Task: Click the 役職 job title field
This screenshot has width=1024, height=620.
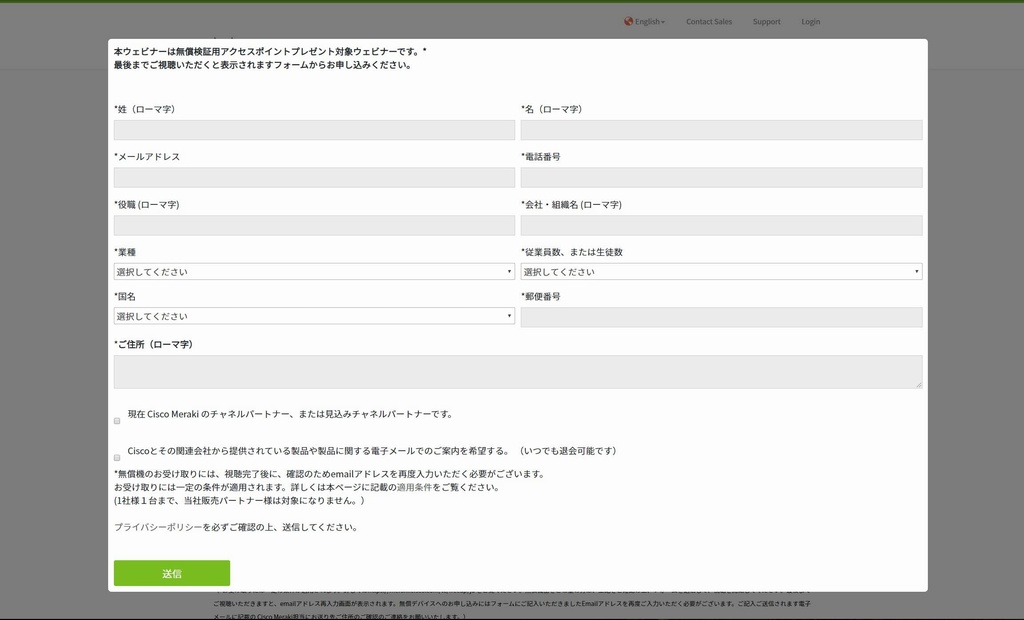Action: 314,225
